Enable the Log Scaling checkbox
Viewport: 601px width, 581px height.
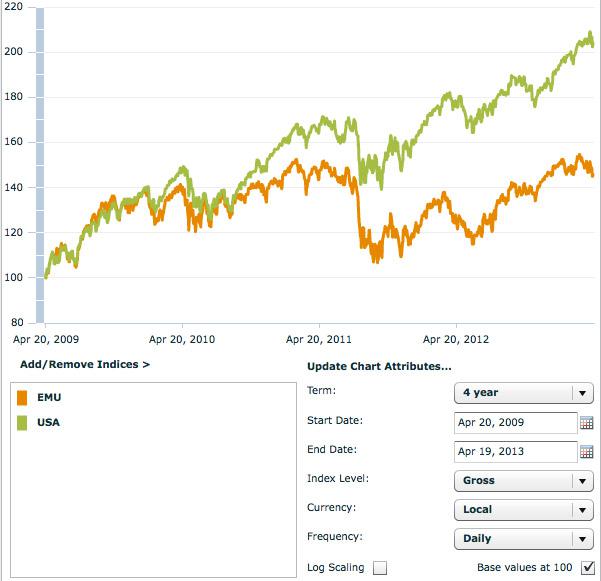click(x=380, y=568)
